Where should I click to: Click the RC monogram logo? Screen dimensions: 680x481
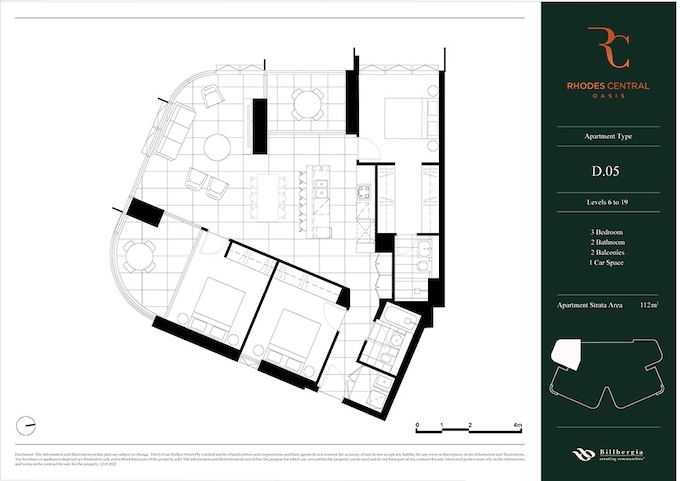point(609,48)
